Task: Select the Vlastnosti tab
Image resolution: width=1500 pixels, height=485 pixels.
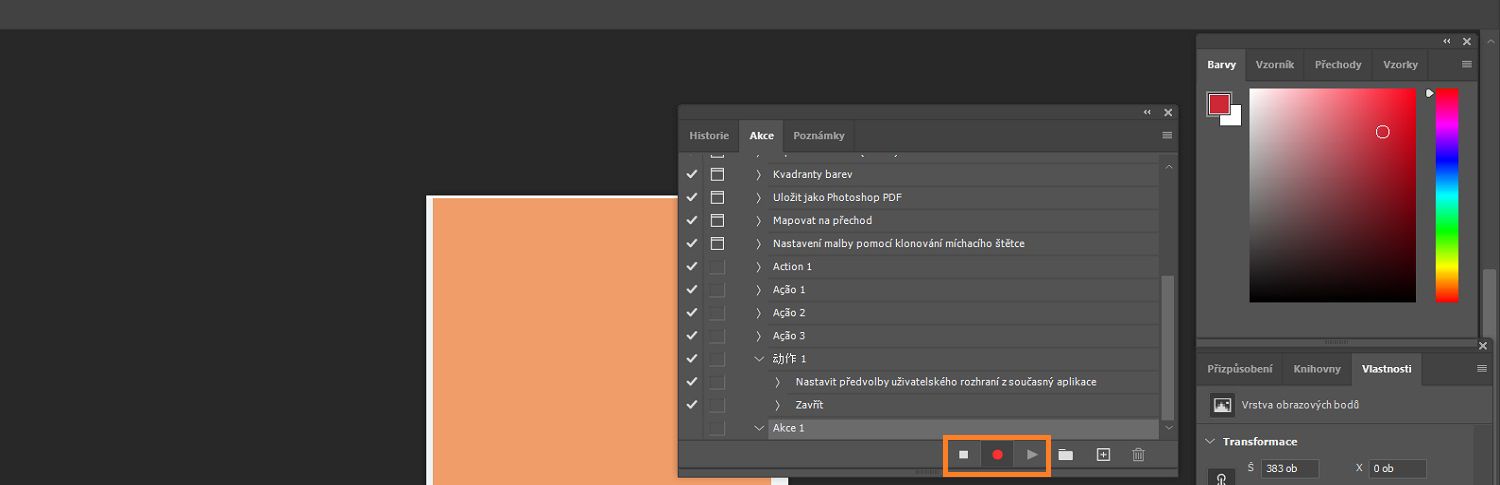Action: 1386,368
